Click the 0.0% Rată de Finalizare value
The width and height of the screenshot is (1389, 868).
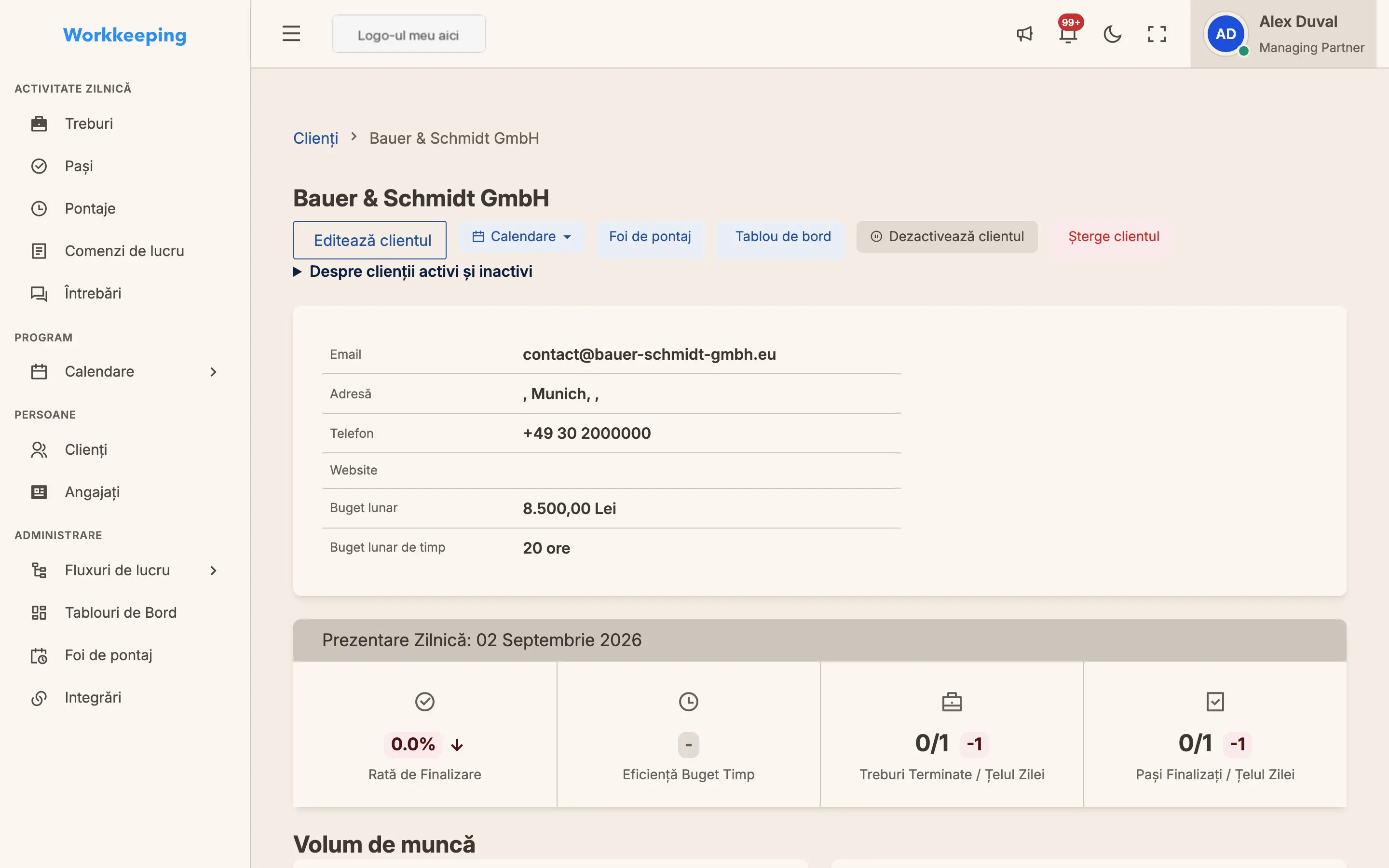(413, 744)
